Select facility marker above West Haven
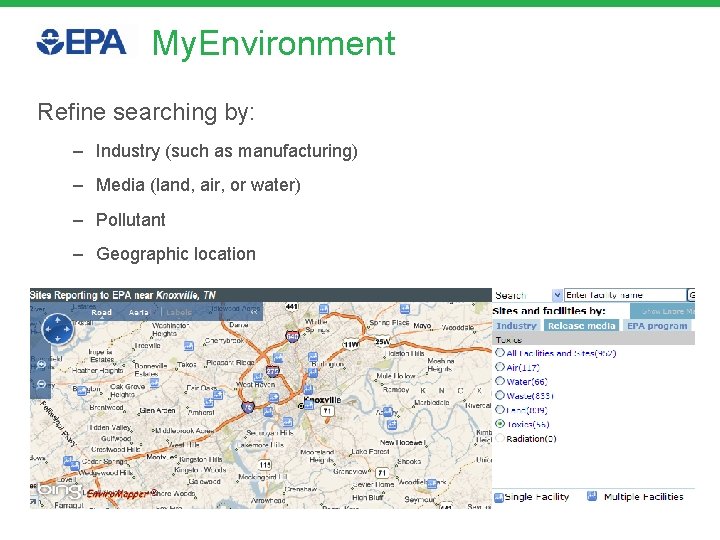Image resolution: width=720 pixels, height=540 pixels. [258, 378]
